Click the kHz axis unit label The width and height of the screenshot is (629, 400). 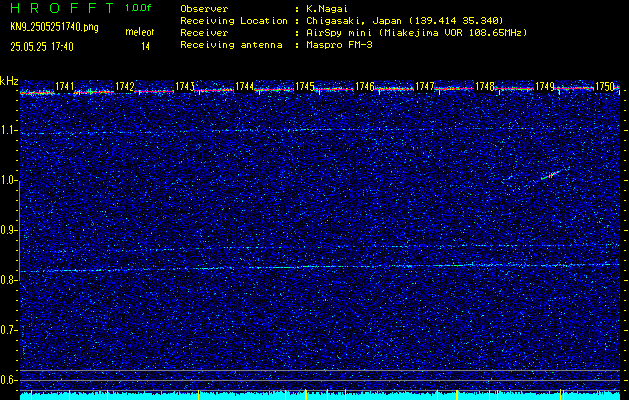point(9,81)
